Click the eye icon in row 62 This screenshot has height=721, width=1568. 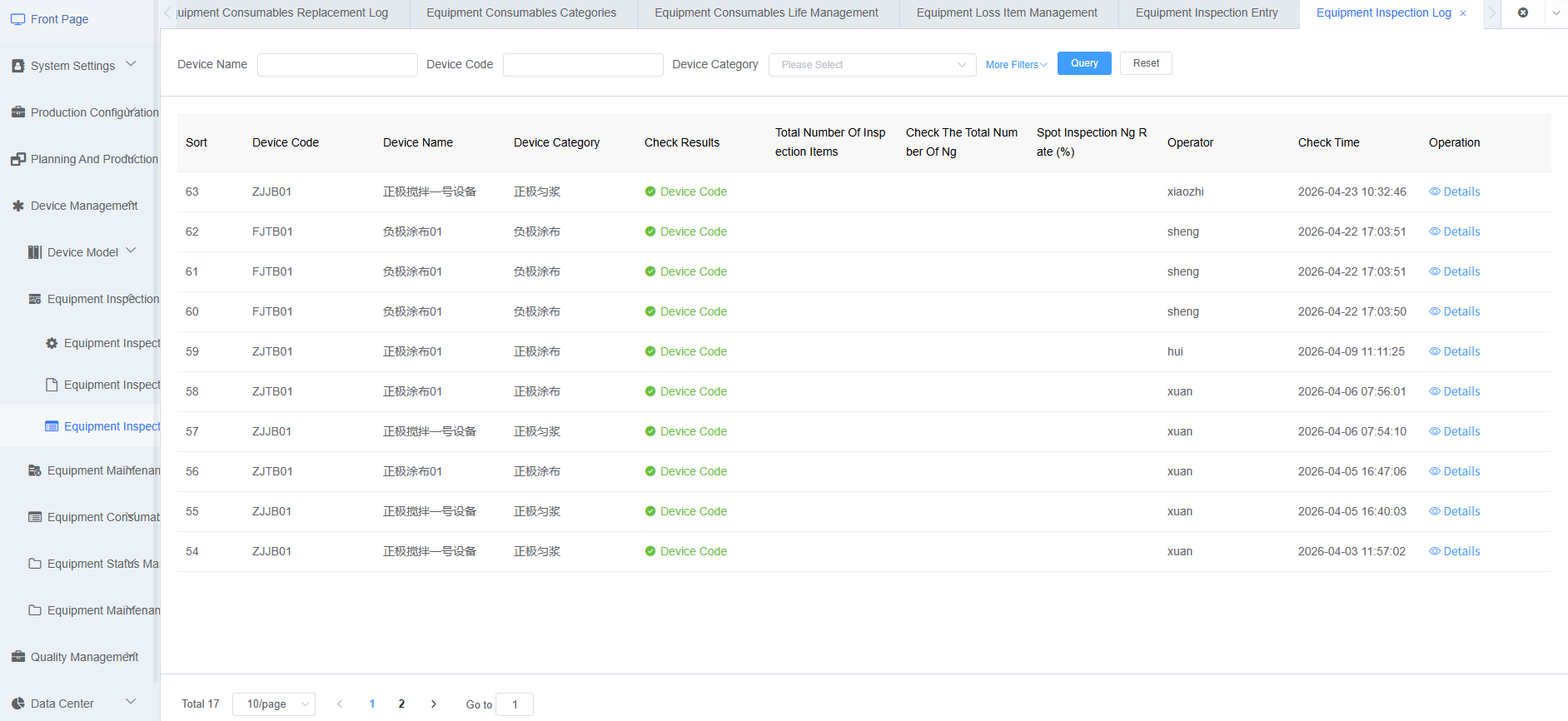click(1435, 231)
